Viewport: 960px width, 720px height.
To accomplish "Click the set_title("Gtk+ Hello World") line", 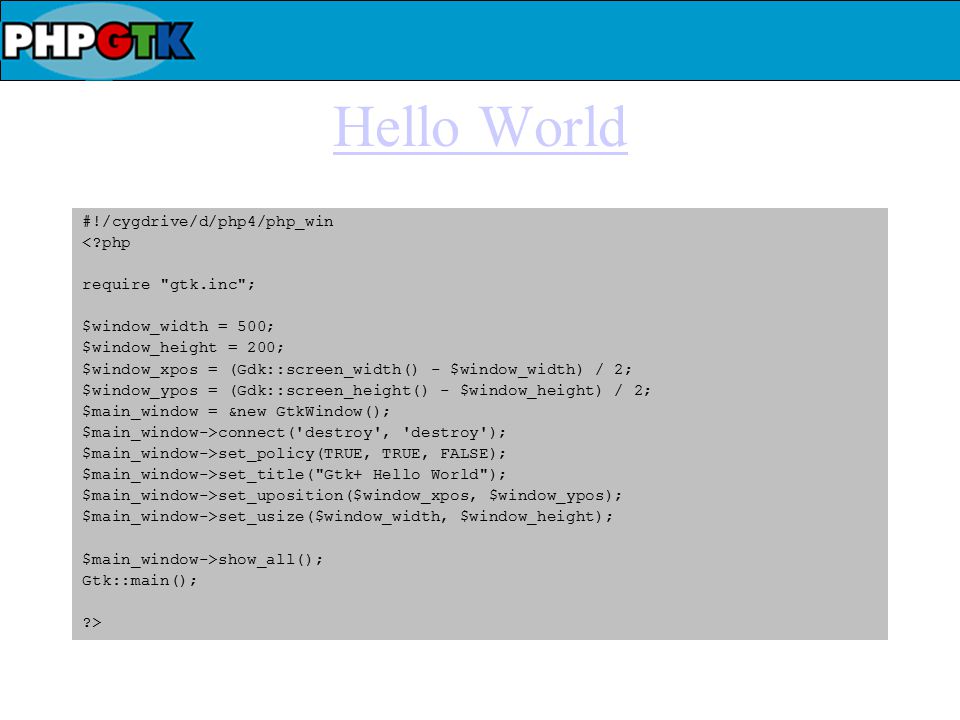I will coord(294,474).
